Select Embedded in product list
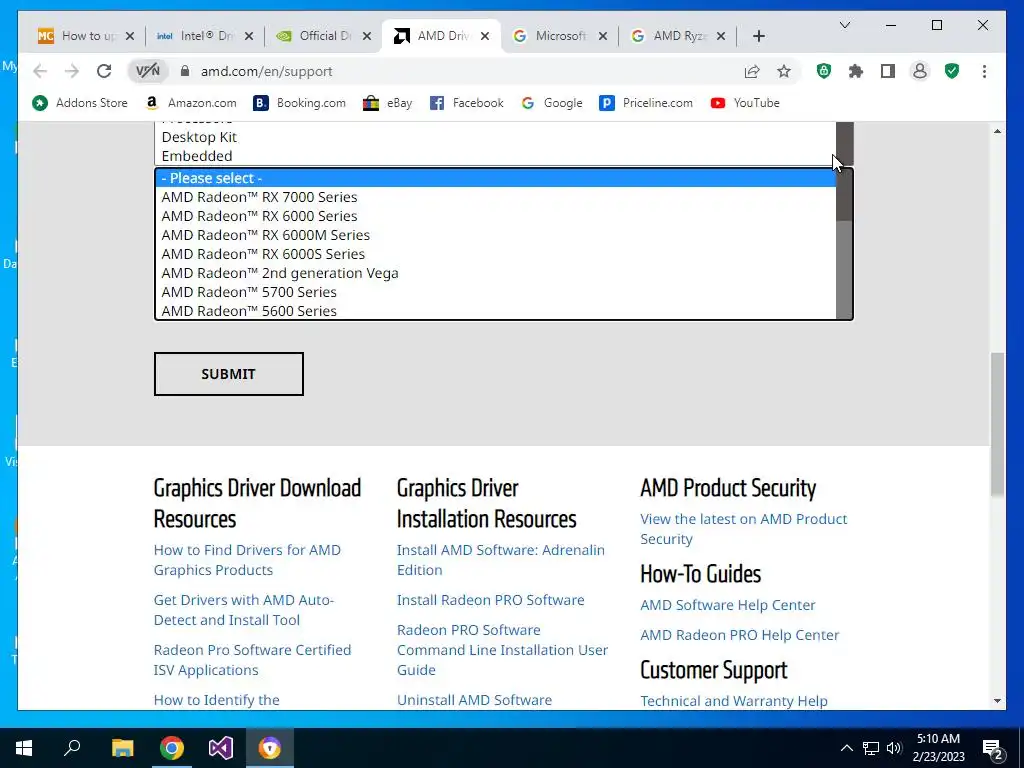 click(x=496, y=156)
